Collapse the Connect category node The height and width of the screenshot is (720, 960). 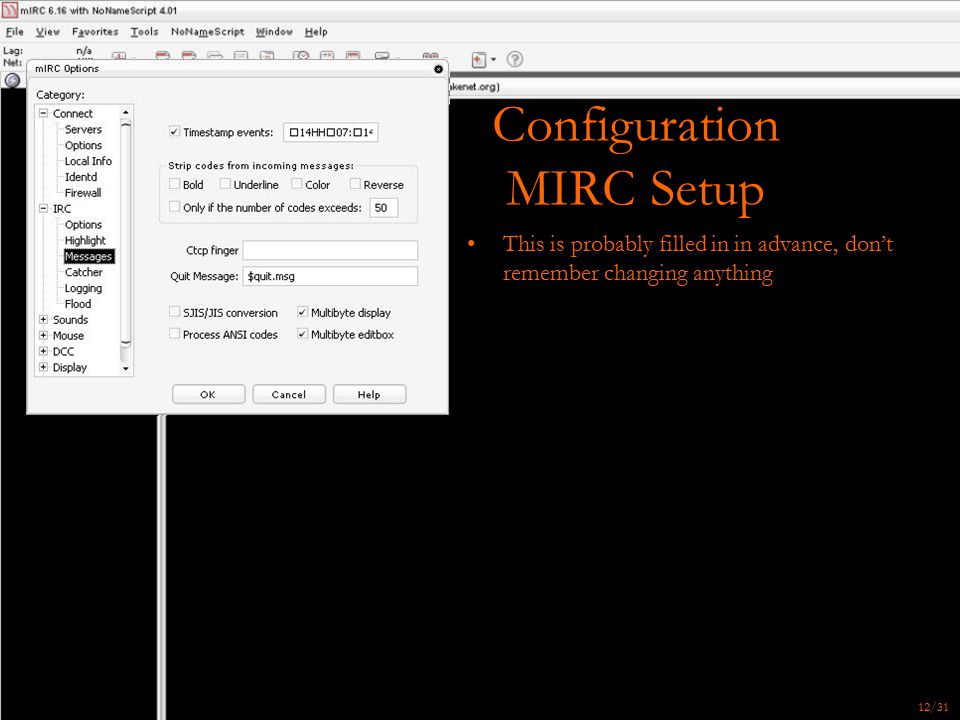pos(43,113)
